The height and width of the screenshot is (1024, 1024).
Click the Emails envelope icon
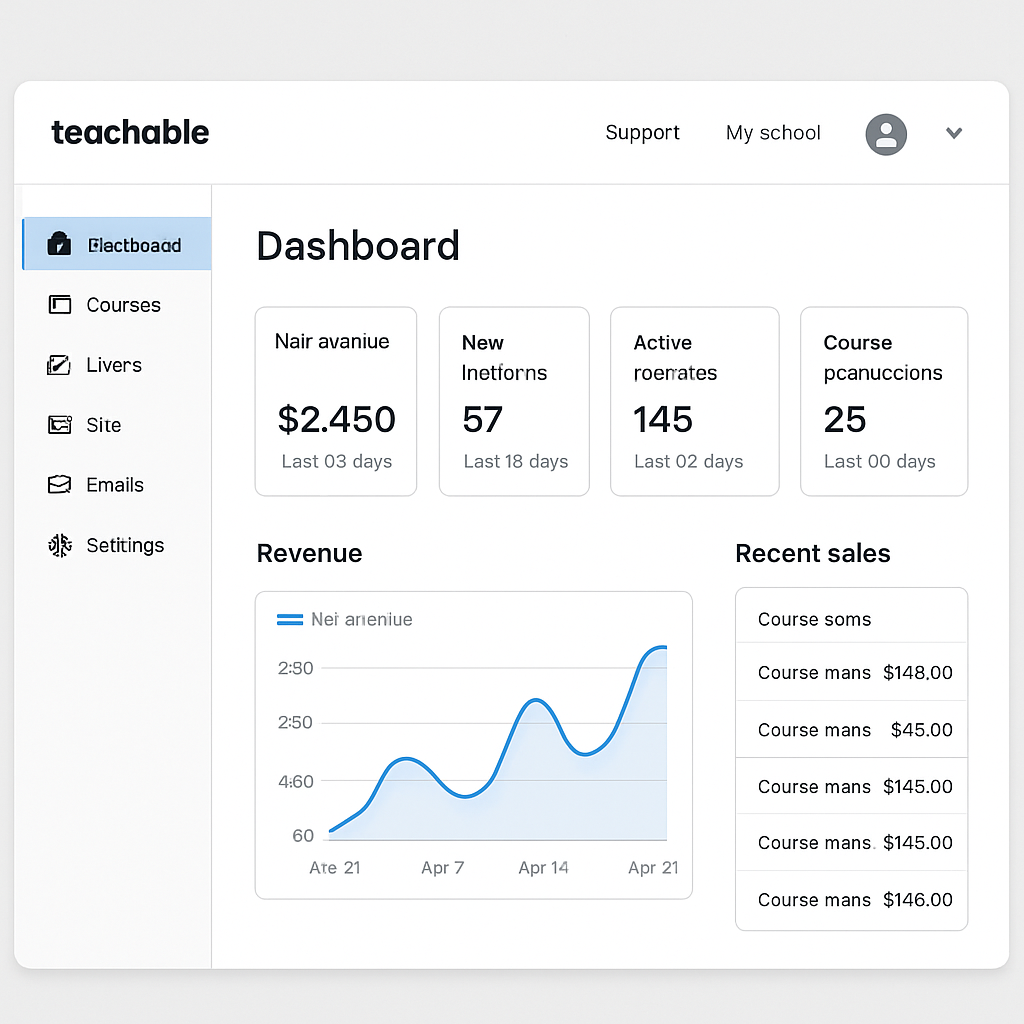(60, 484)
